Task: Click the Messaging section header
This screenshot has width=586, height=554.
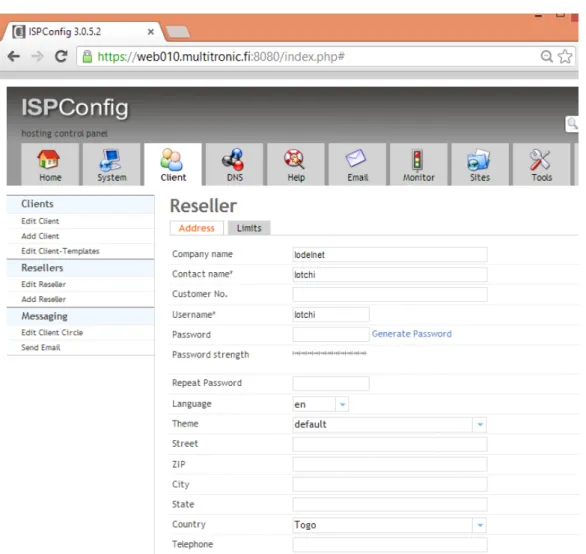Action: 80,316
